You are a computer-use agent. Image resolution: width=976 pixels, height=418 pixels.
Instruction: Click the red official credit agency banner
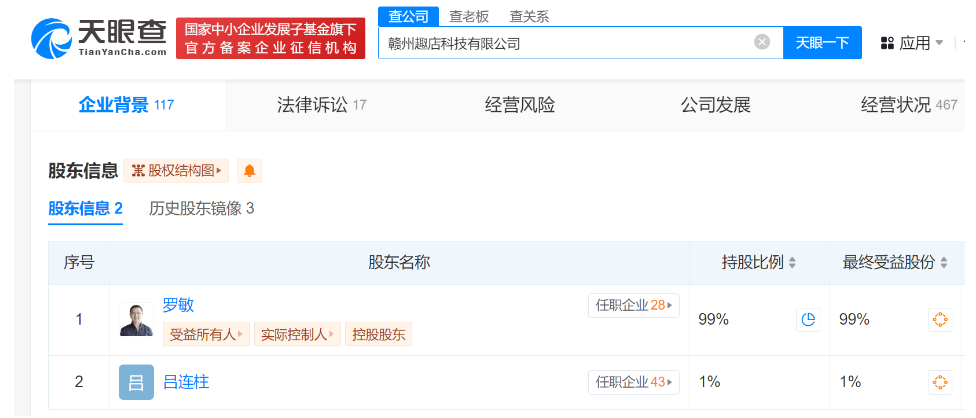click(270, 38)
